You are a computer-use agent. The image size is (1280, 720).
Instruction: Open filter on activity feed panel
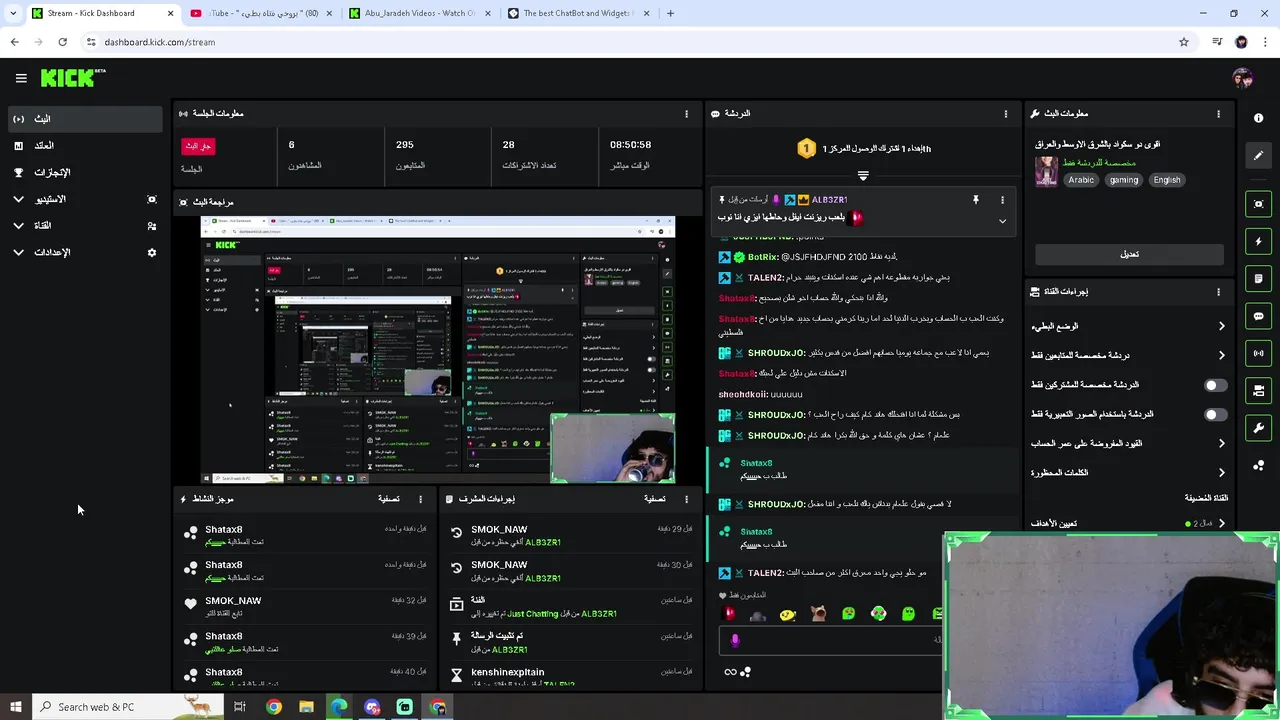coord(389,499)
